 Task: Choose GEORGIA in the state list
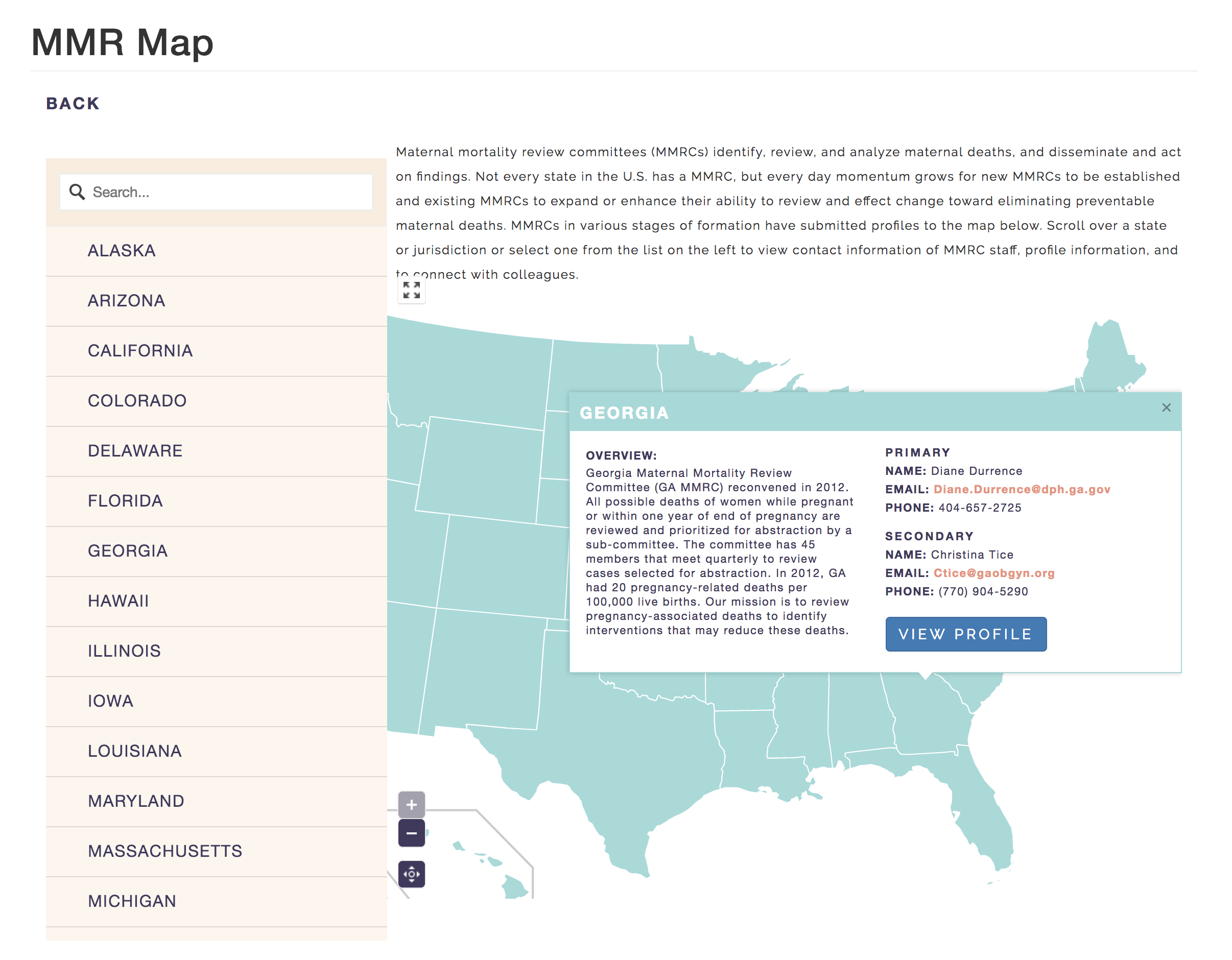point(216,551)
